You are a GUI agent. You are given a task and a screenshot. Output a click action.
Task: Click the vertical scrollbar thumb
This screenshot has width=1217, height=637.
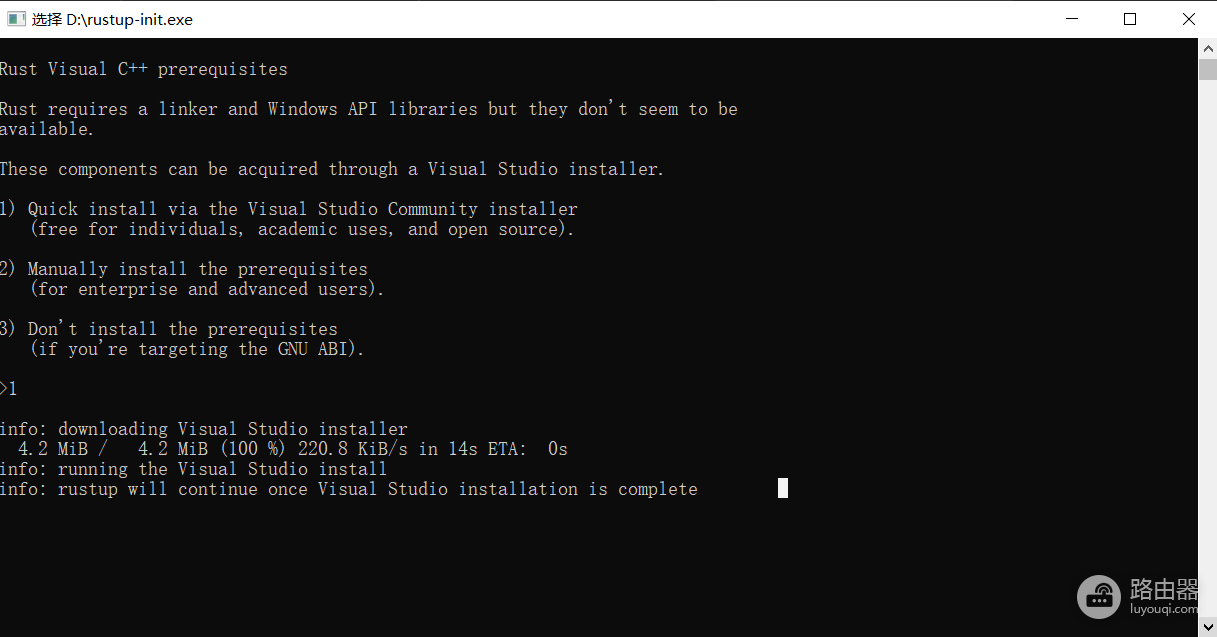pos(1207,69)
